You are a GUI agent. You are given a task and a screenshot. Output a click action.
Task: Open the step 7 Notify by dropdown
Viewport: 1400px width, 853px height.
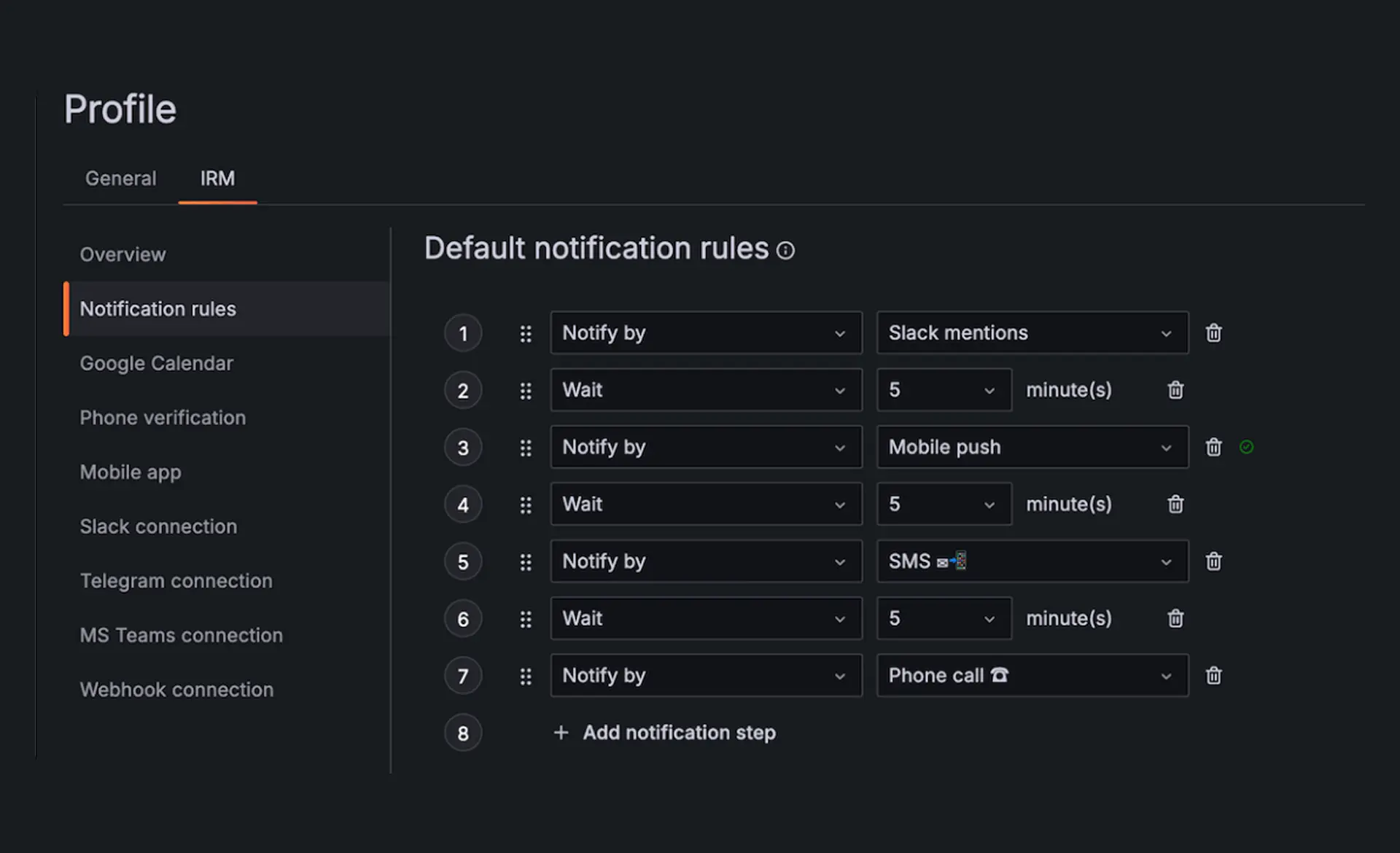click(706, 676)
